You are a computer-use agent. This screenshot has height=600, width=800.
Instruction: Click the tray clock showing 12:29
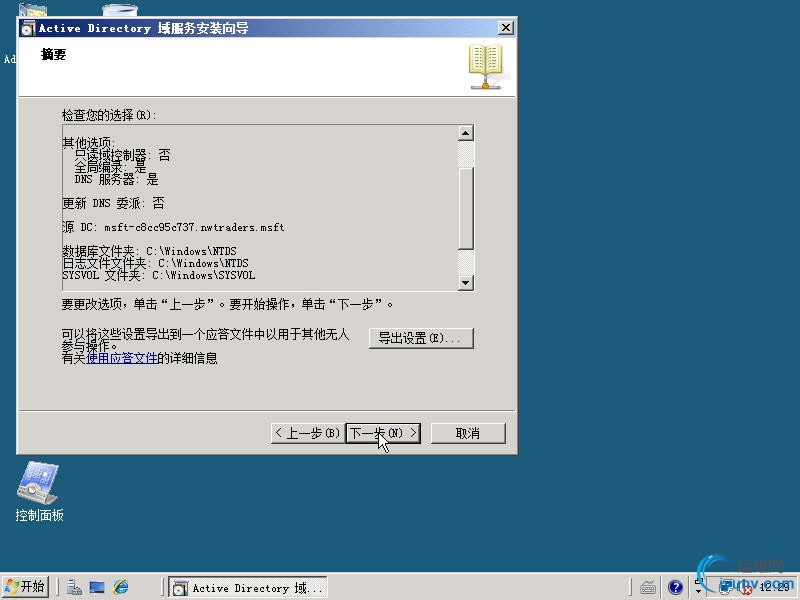point(774,587)
